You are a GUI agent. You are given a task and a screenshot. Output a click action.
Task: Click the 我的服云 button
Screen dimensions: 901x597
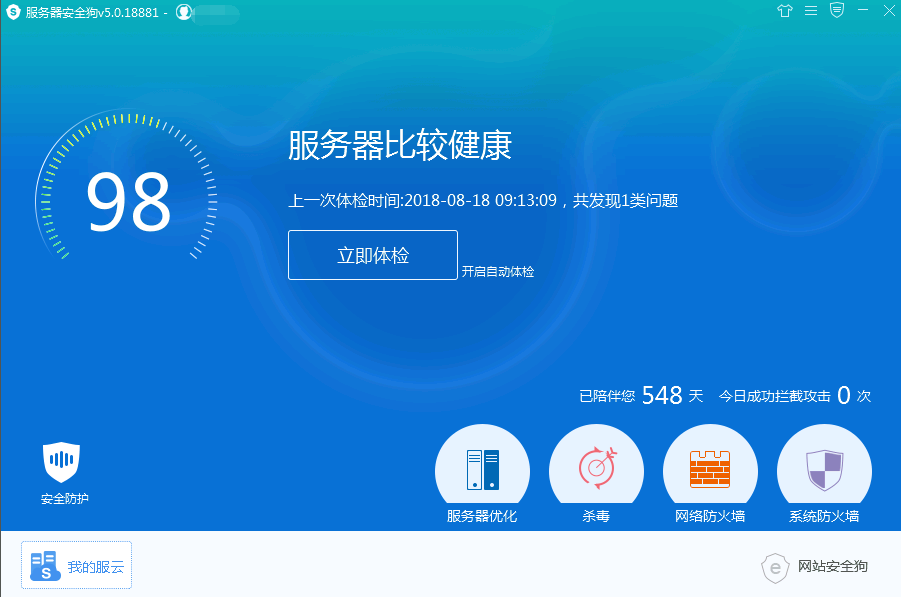76,565
